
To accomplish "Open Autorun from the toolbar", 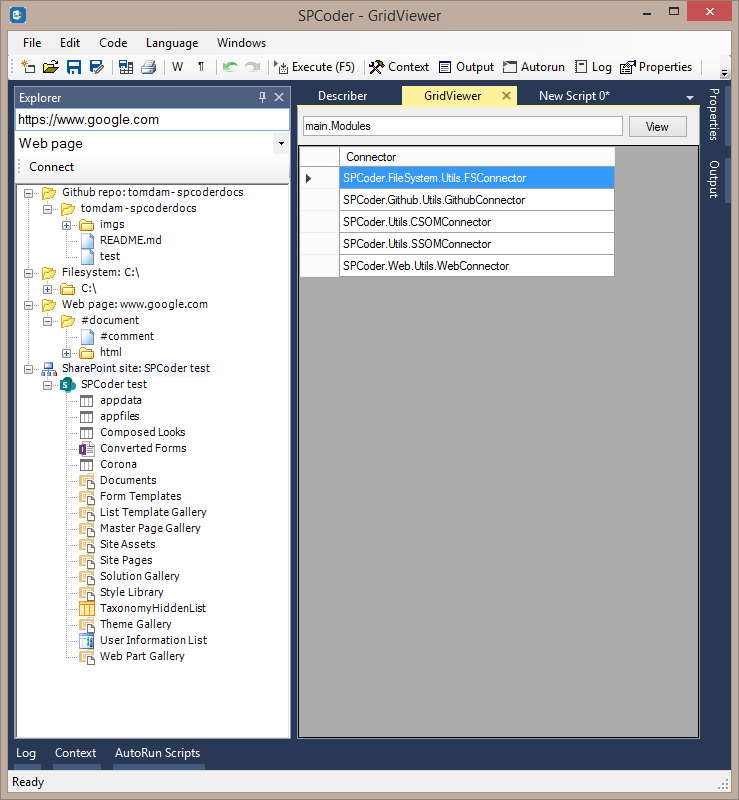I will click(x=534, y=67).
